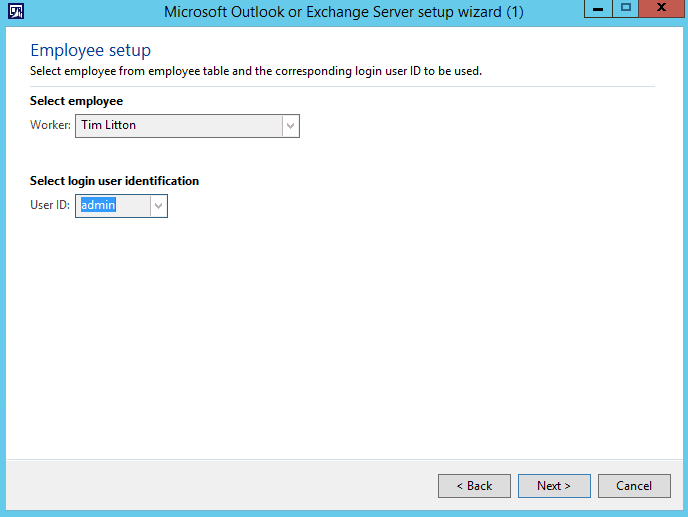The width and height of the screenshot is (688, 517).
Task: Click the 'Select employee' section label
Action: tap(76, 101)
